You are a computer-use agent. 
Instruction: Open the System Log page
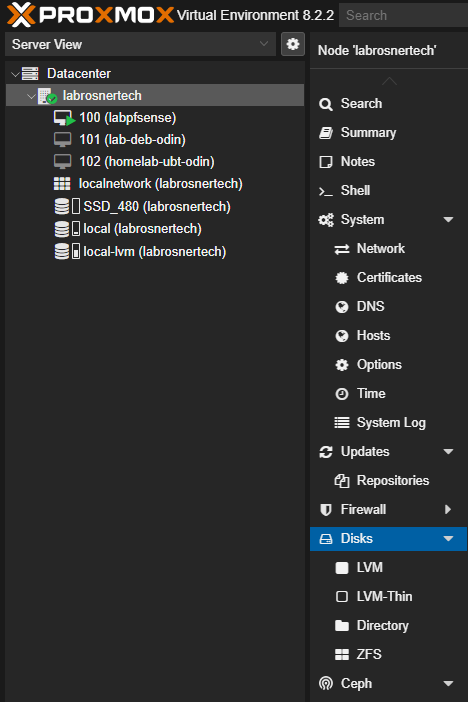point(389,423)
